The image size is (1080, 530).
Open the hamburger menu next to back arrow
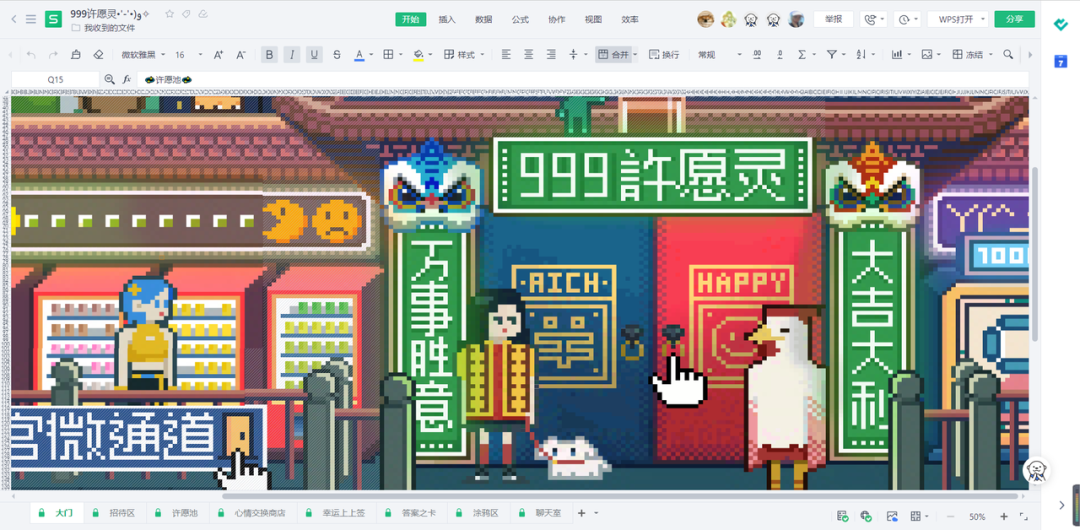pos(31,19)
